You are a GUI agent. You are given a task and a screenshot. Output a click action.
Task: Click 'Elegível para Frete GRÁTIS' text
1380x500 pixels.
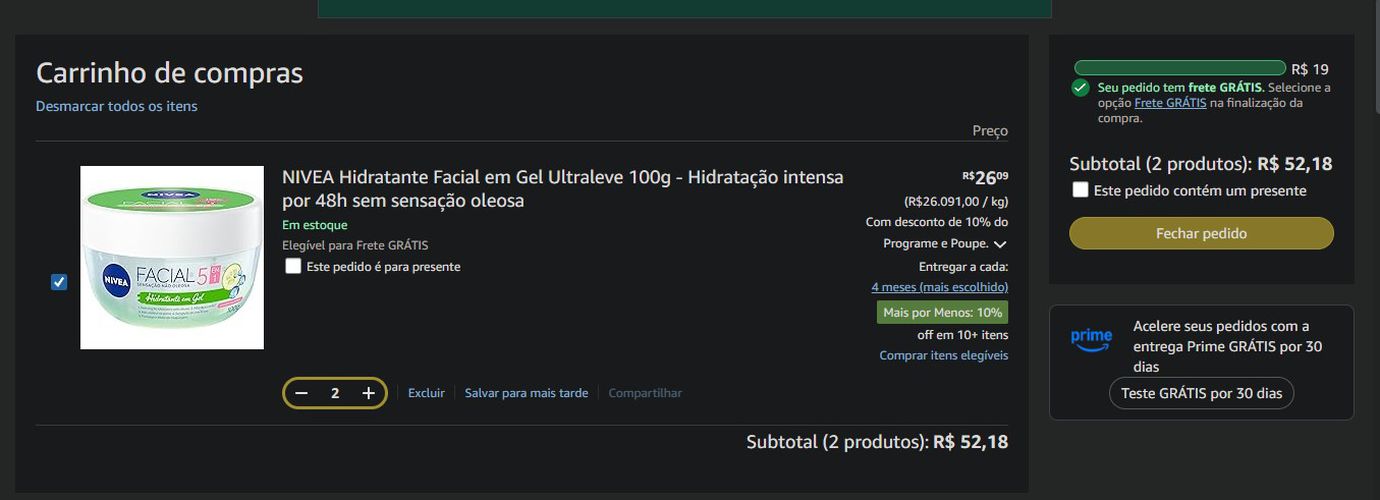[x=355, y=245]
